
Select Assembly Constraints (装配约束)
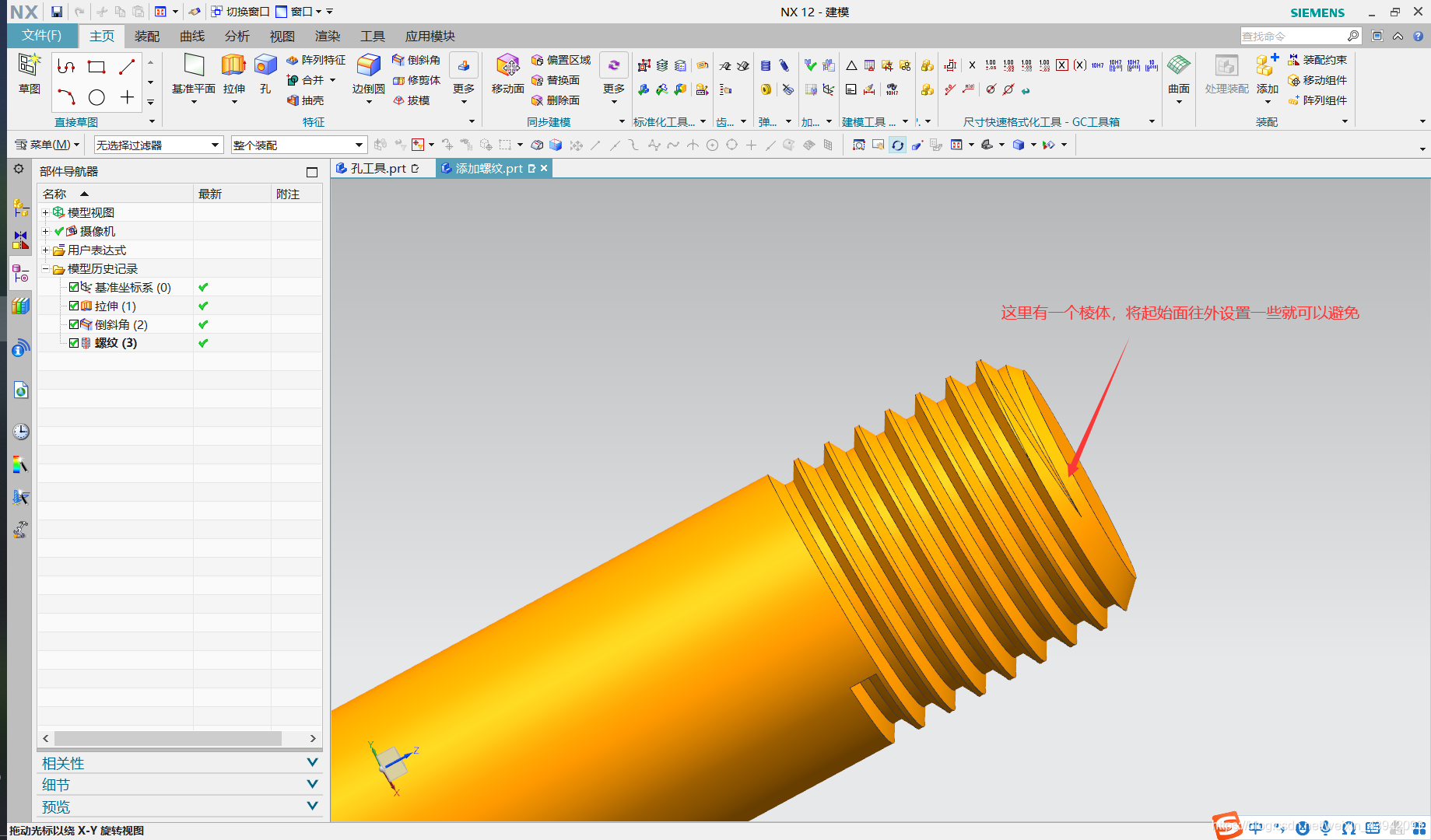tap(1317, 60)
